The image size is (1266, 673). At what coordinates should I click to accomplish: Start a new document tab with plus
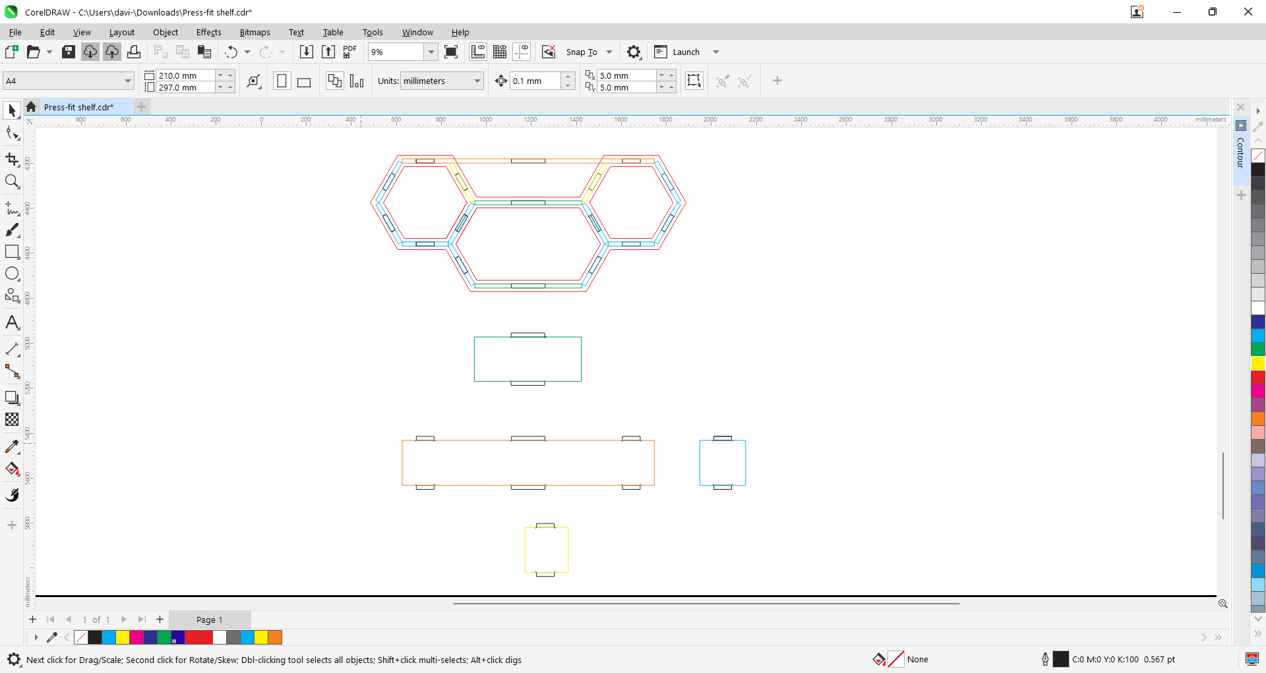pyautogui.click(x=142, y=107)
